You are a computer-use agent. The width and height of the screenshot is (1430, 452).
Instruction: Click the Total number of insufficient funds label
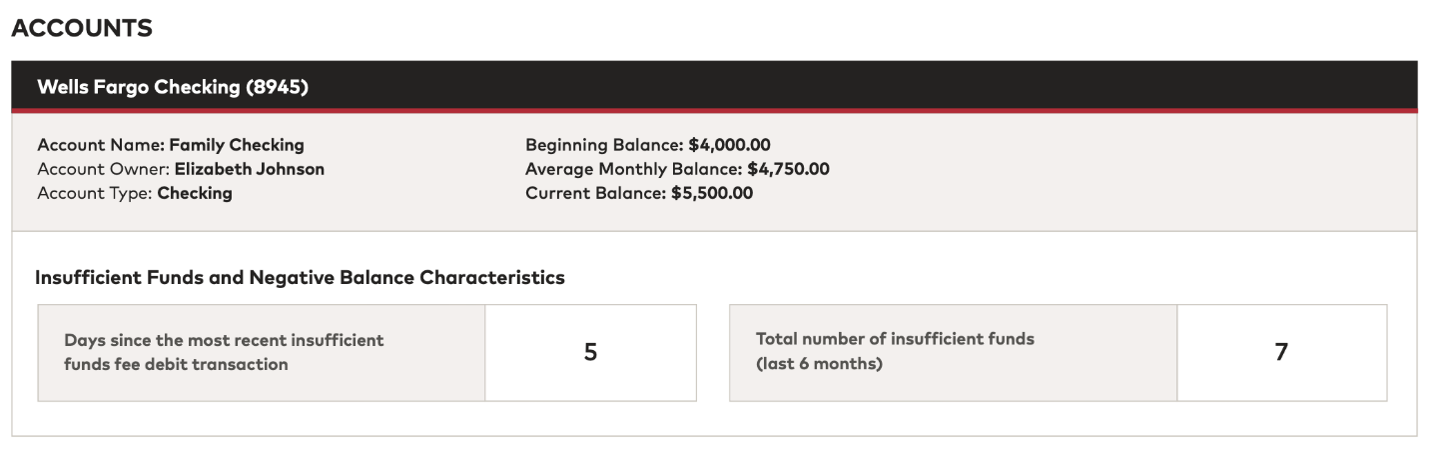(x=895, y=339)
